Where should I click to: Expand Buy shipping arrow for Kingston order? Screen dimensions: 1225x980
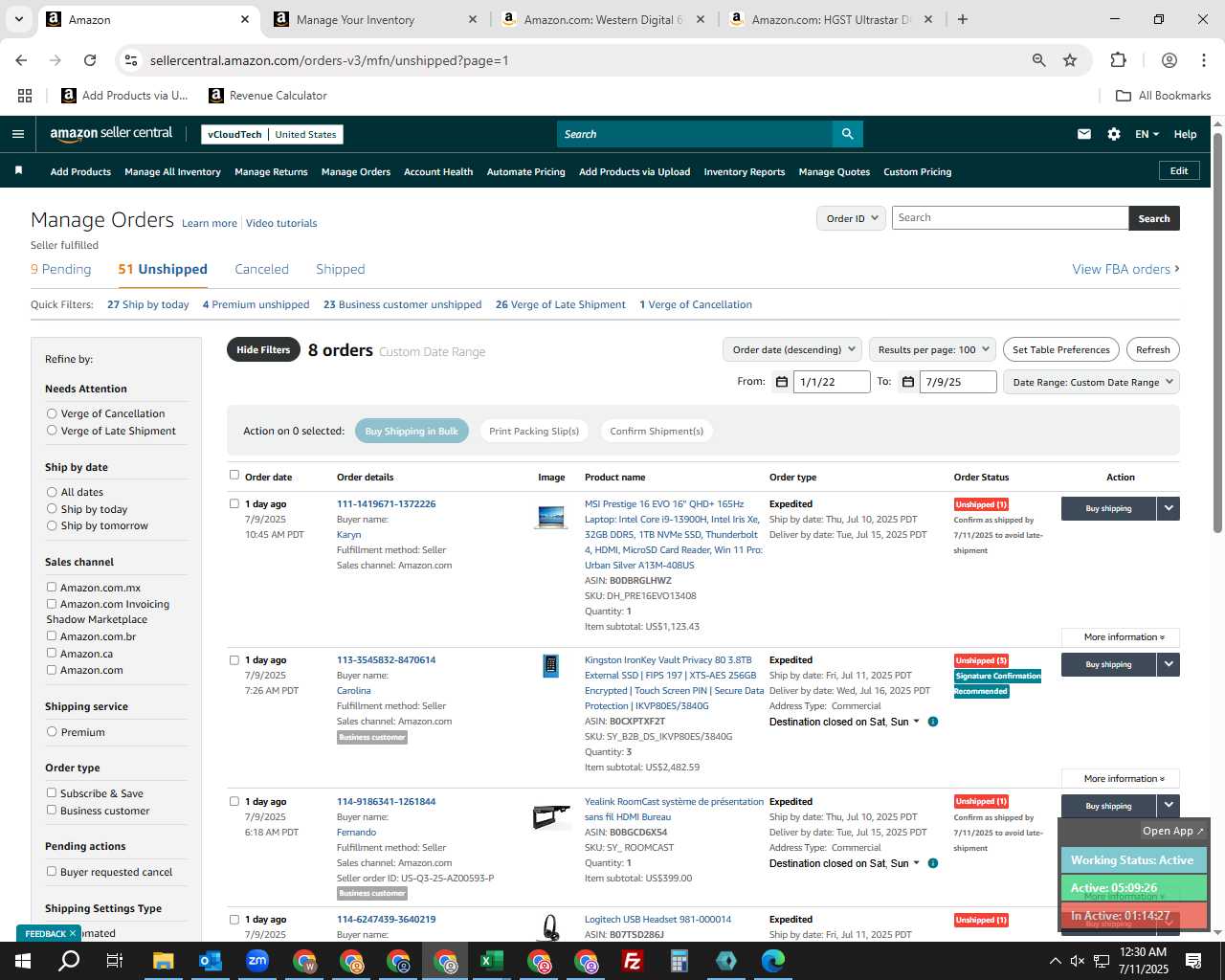[1169, 664]
